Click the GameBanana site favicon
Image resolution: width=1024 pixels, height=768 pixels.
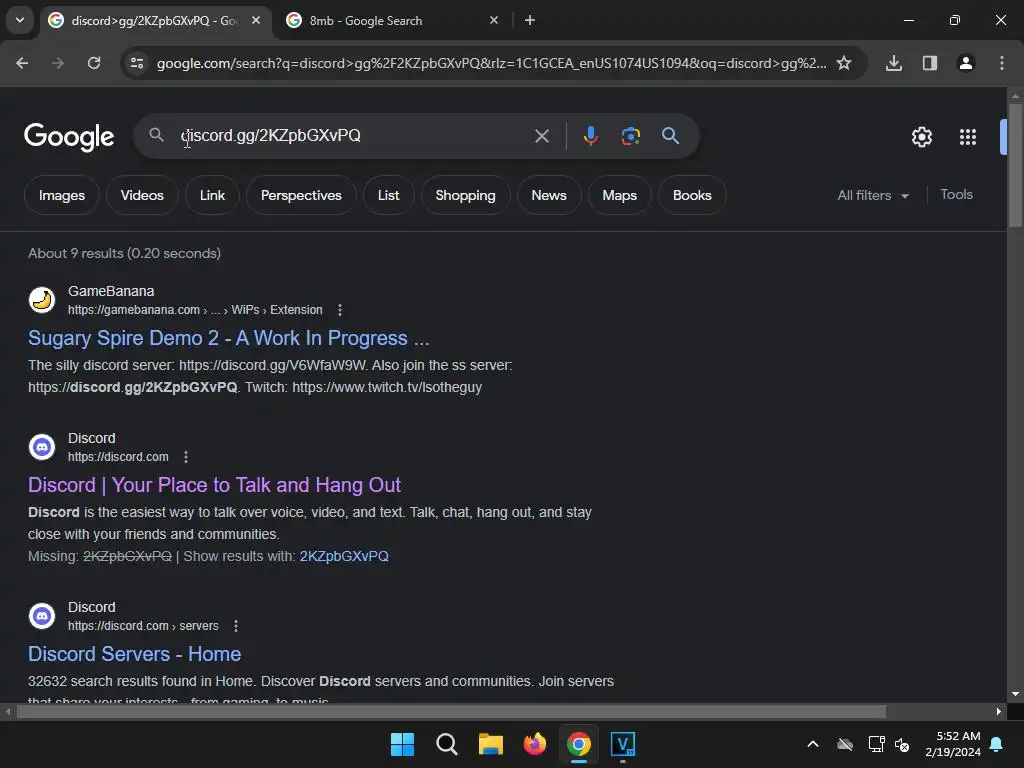coord(42,300)
